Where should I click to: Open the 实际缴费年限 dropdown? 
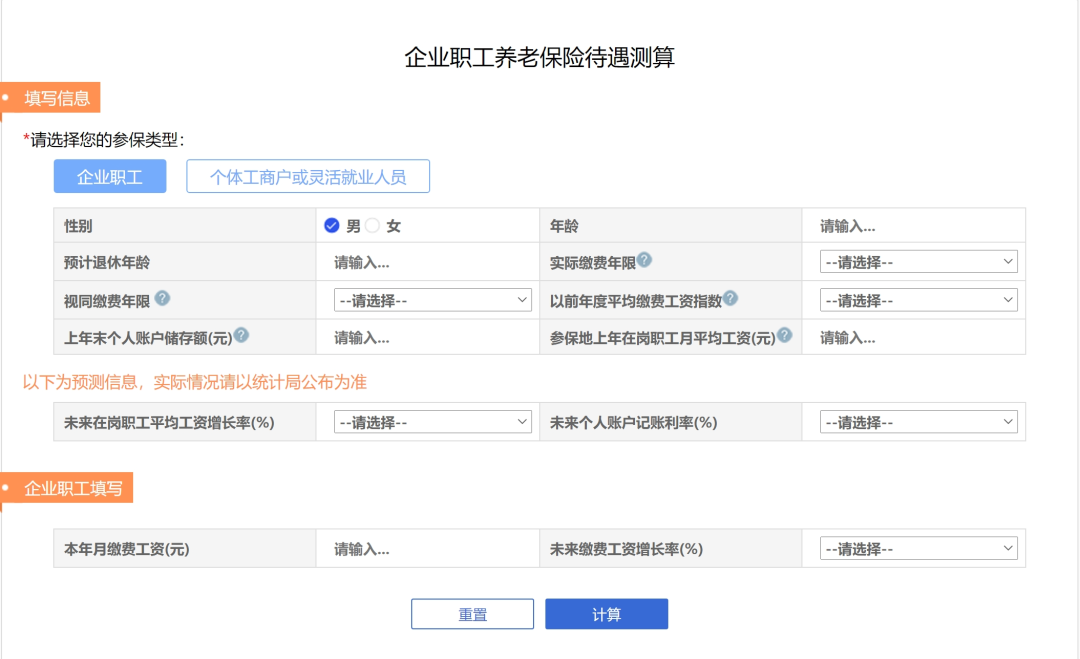pyautogui.click(x=918, y=262)
